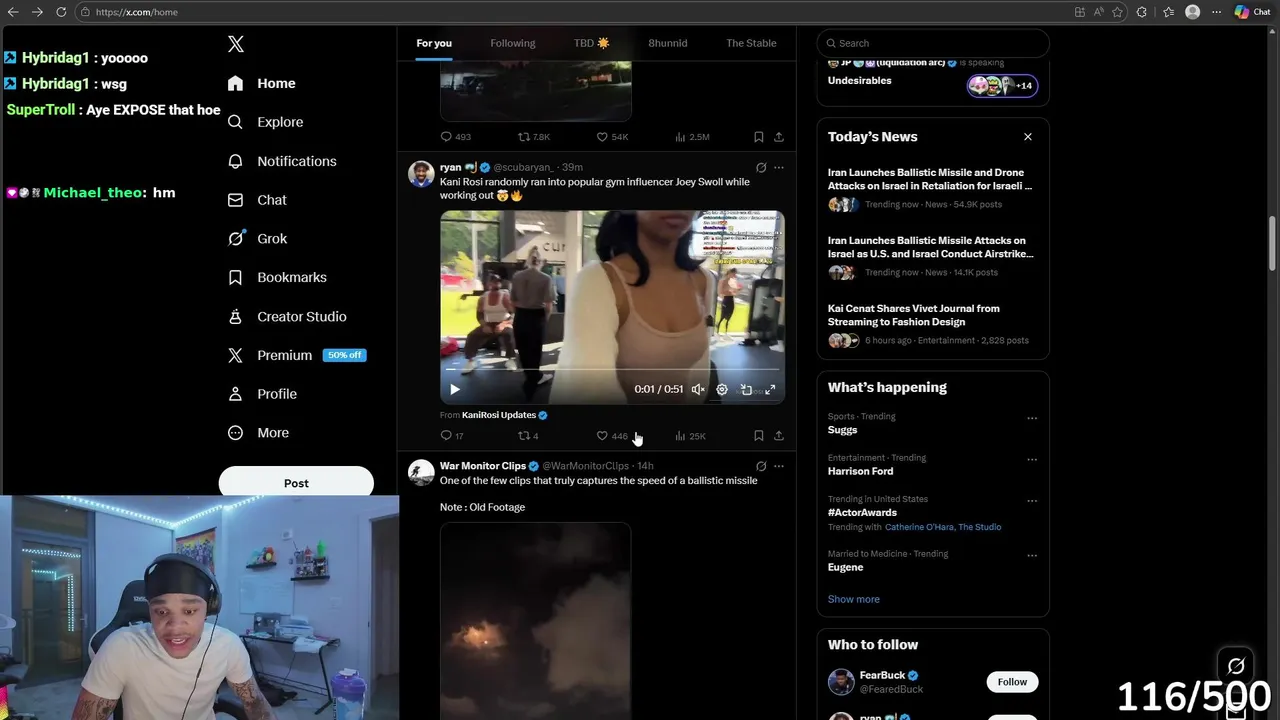Image resolution: width=1280 pixels, height=720 pixels.
Task: View analytics of ryan's post 25K
Action: [x=690, y=436]
